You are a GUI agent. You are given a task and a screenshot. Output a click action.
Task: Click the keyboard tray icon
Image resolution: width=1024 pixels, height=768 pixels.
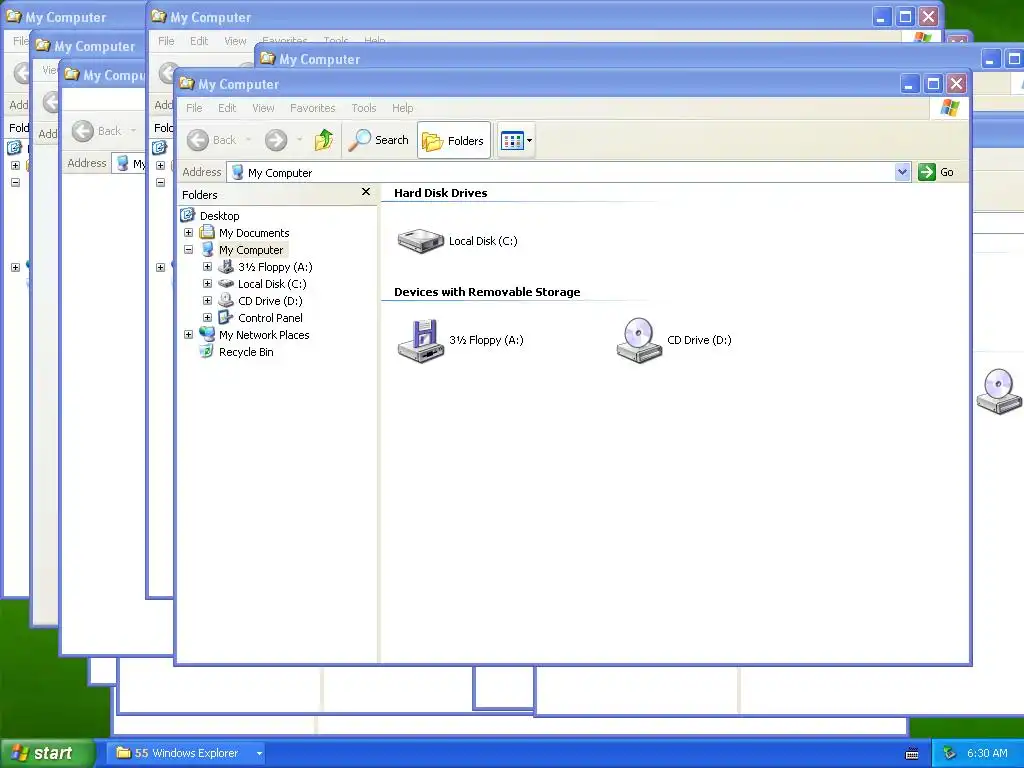(912, 754)
